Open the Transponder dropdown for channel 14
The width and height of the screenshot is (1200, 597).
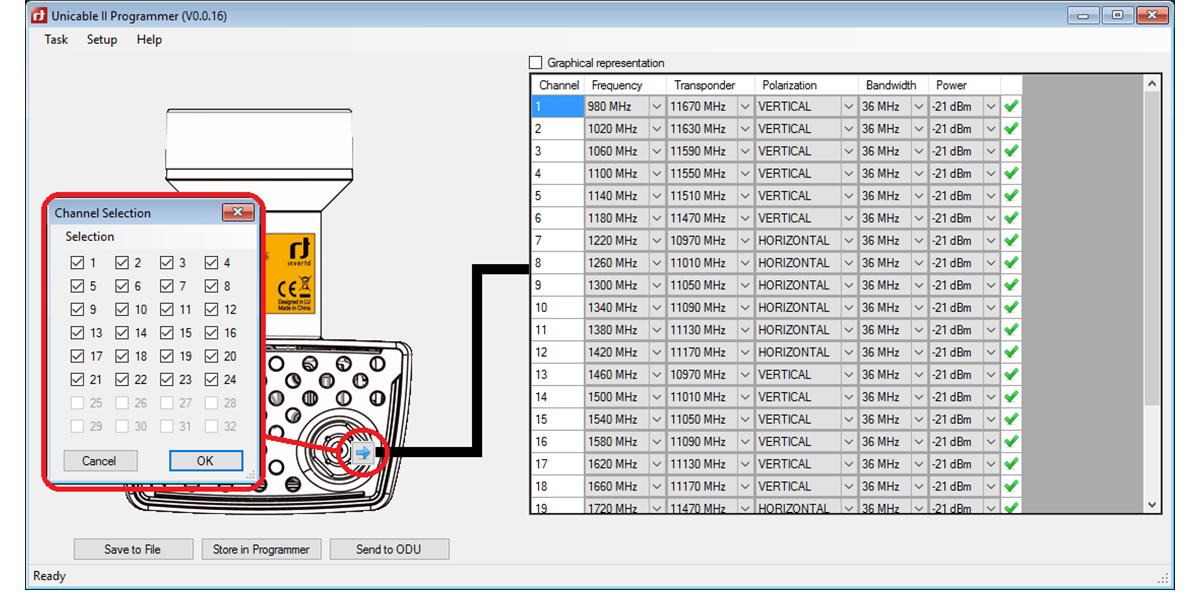point(745,397)
